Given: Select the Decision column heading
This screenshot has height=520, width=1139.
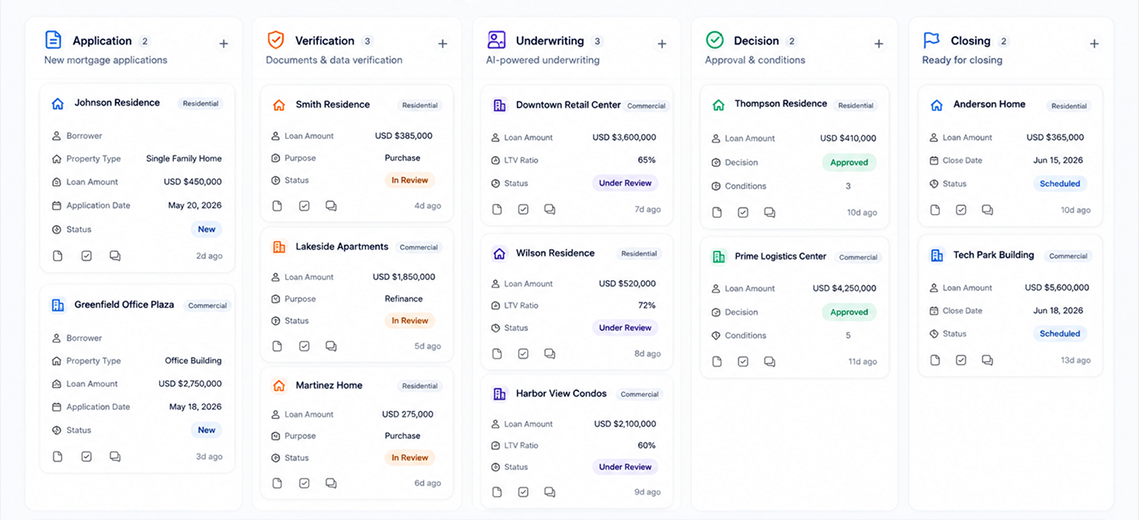Looking at the screenshot, I should tap(756, 41).
